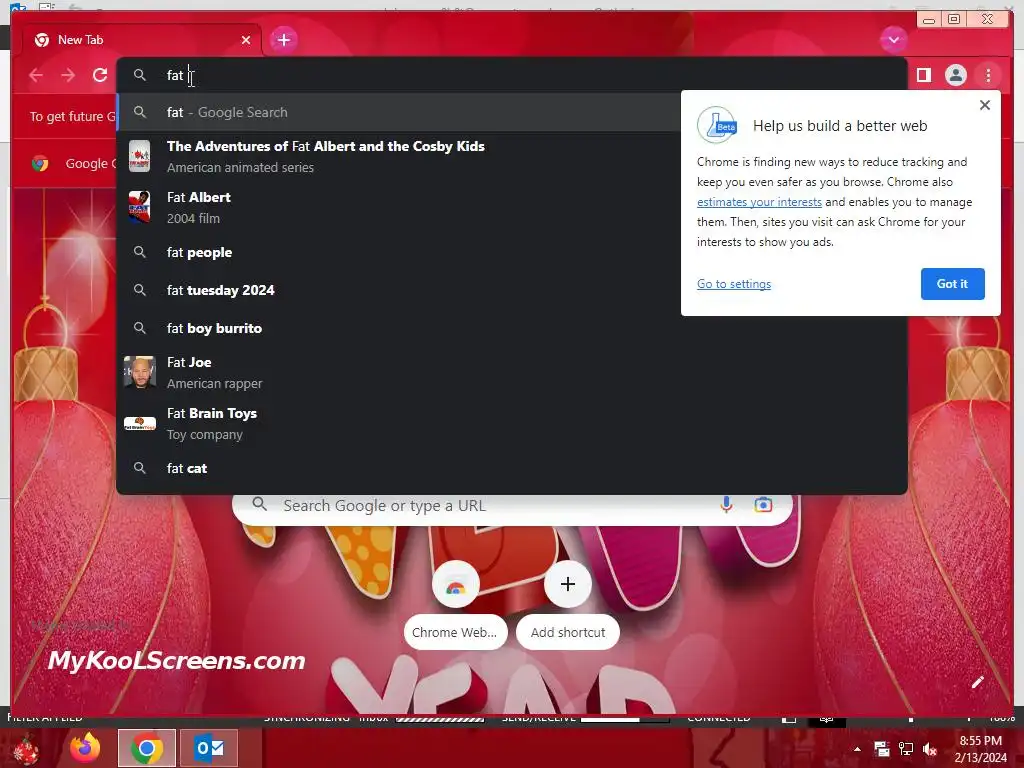Click the Add shortcut plus icon

coord(568,584)
